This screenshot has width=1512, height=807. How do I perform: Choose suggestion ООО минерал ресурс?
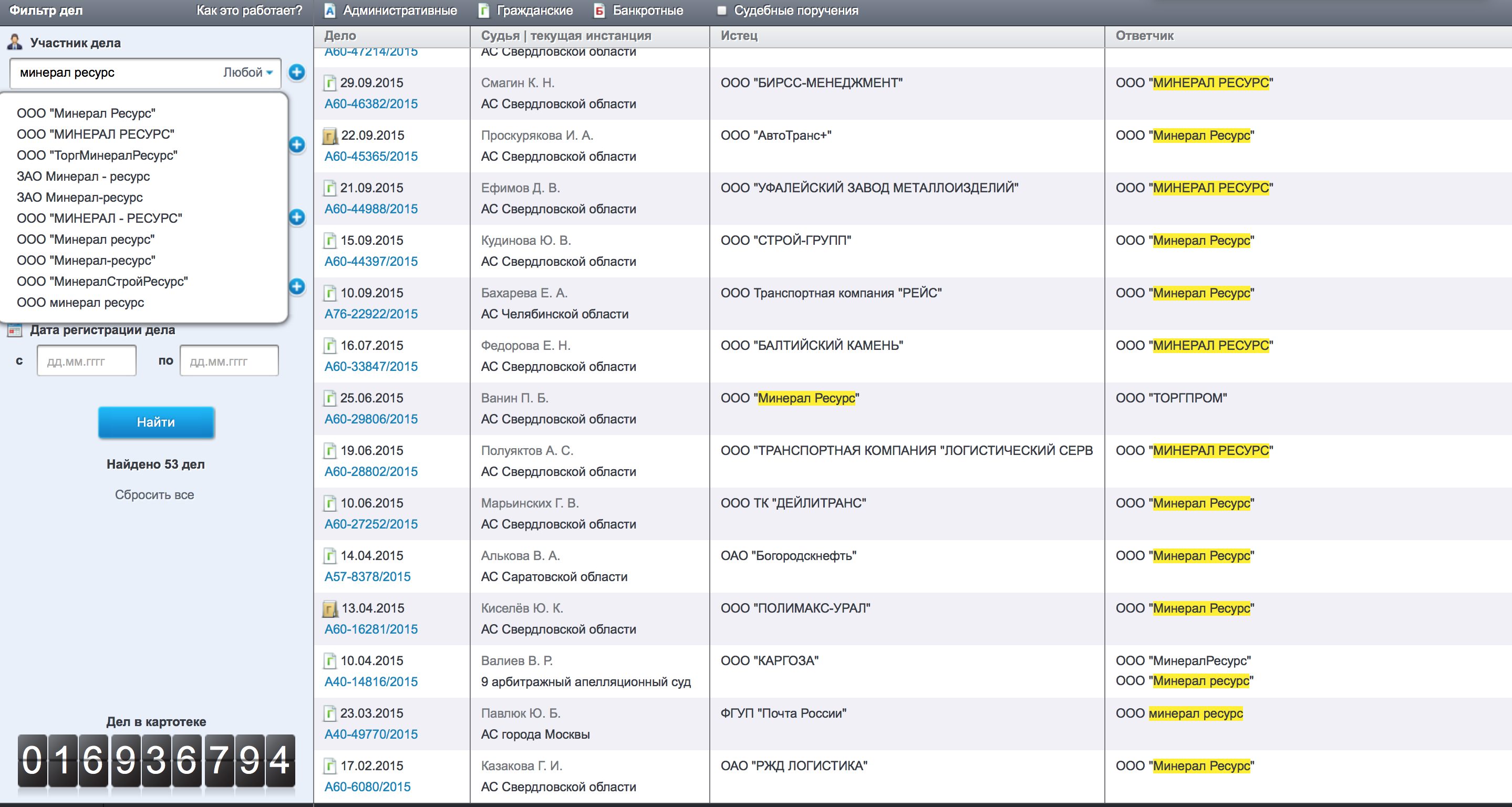tap(80, 303)
